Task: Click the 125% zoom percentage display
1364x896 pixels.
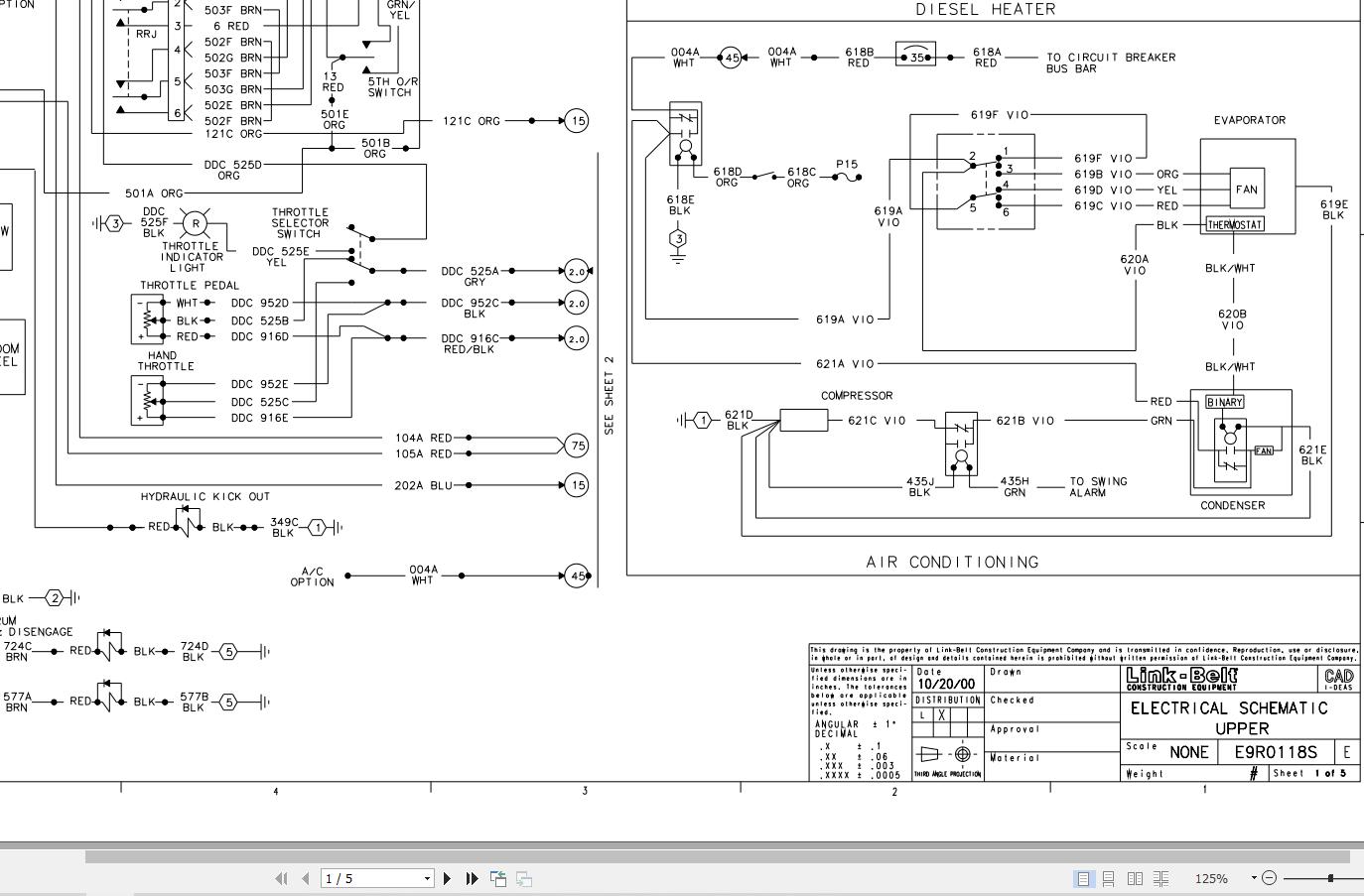Action: click(1211, 878)
